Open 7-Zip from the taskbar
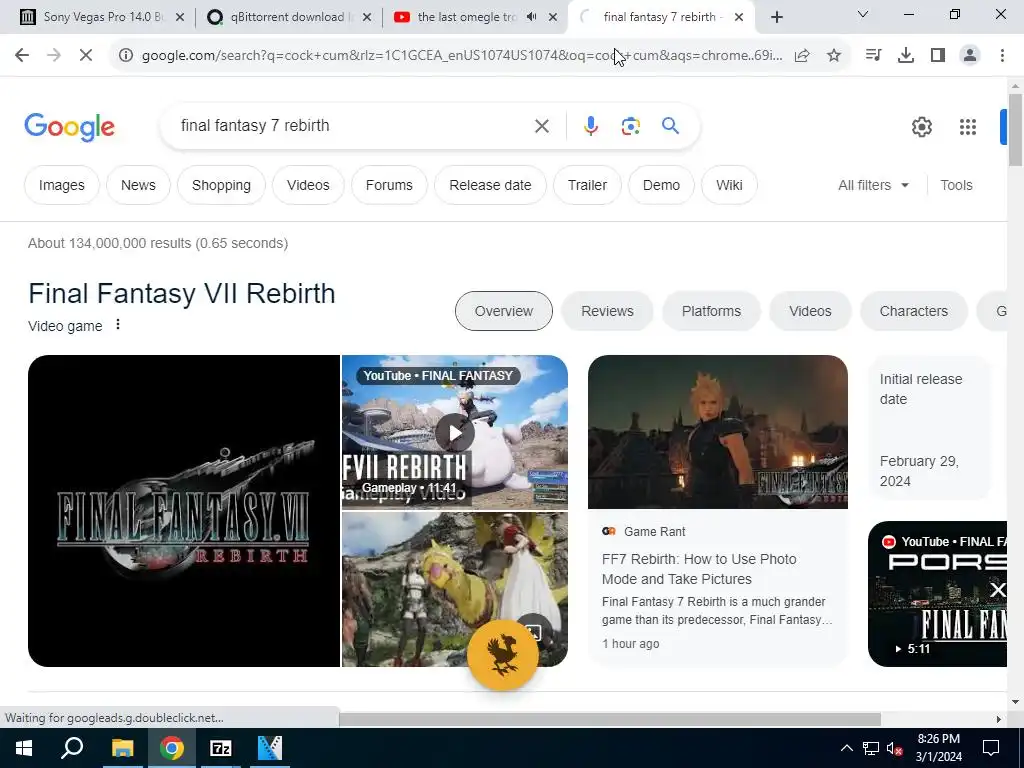 221,748
